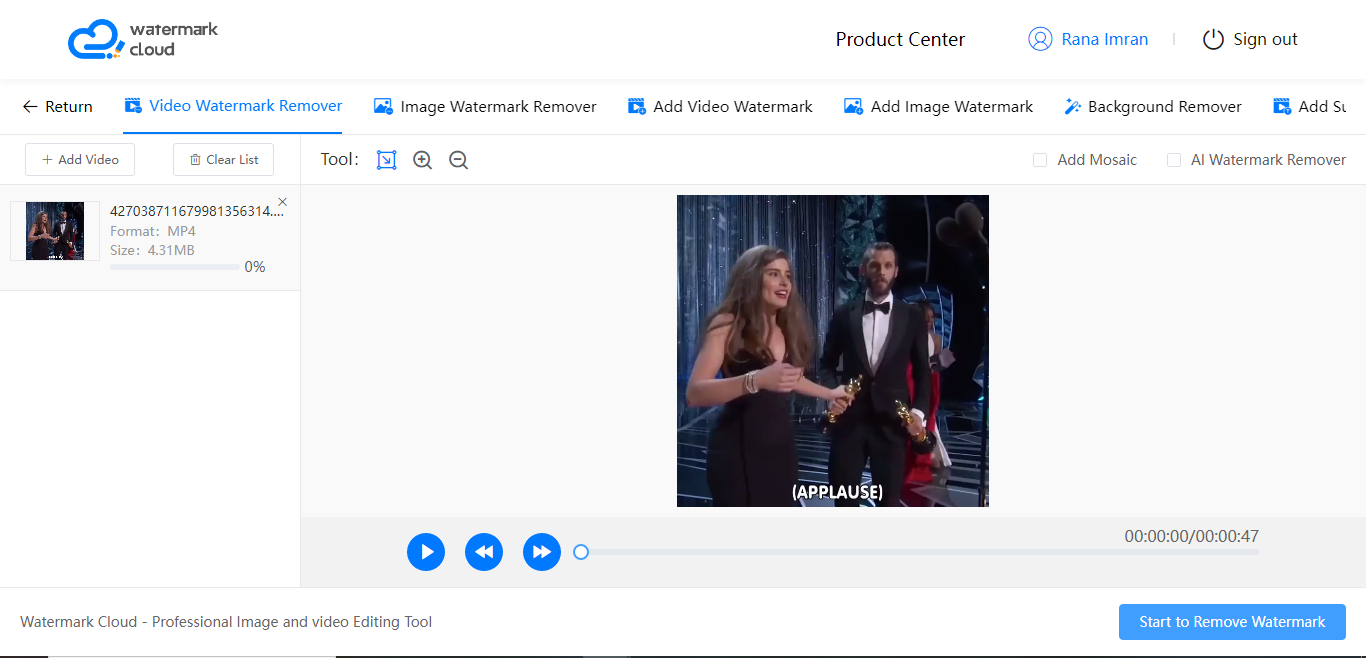Click the 0% progress bar of the video

[175, 267]
